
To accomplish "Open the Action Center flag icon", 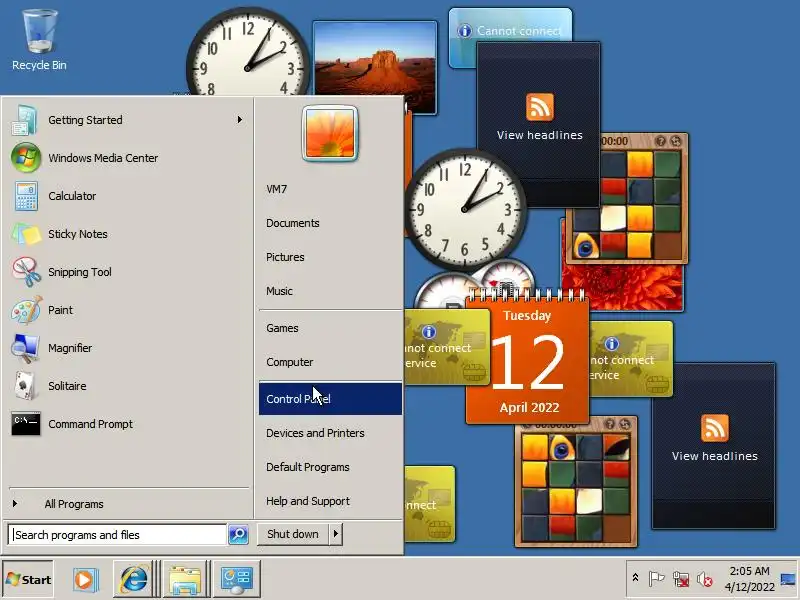I will click(x=657, y=579).
